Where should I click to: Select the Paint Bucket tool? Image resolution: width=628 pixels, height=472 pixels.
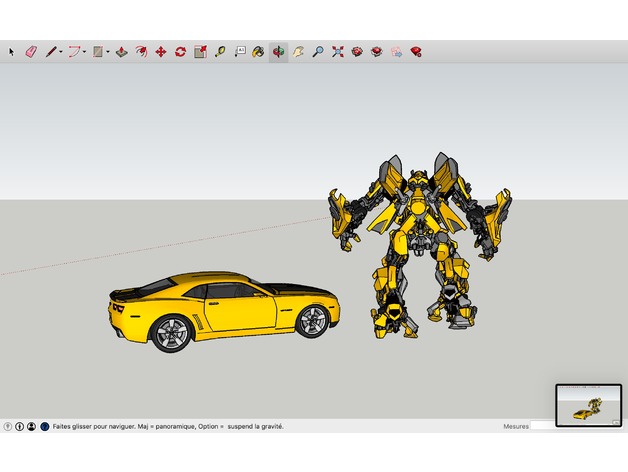click(258, 52)
